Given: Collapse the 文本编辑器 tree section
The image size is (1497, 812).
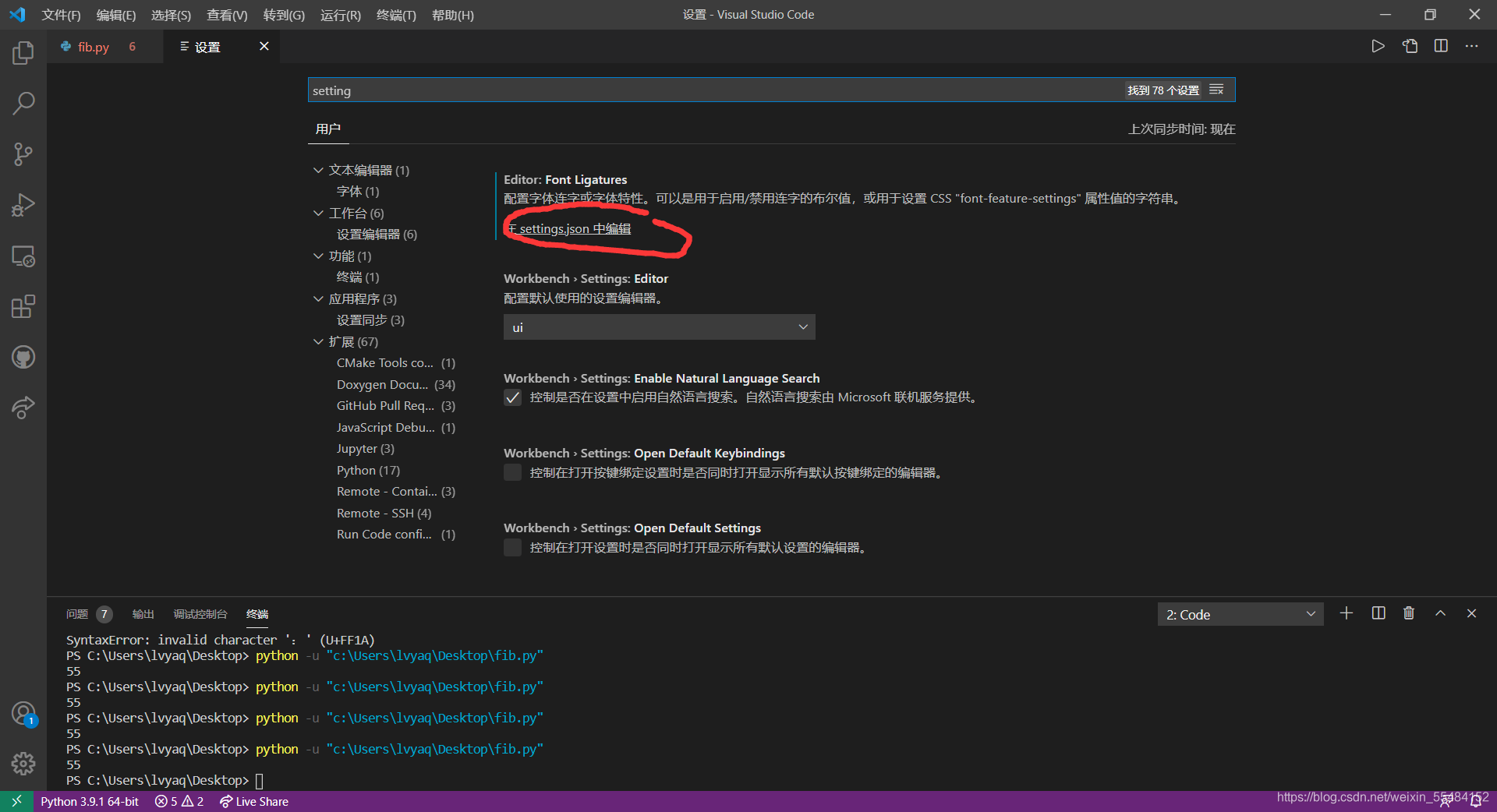Looking at the screenshot, I should click(x=318, y=170).
